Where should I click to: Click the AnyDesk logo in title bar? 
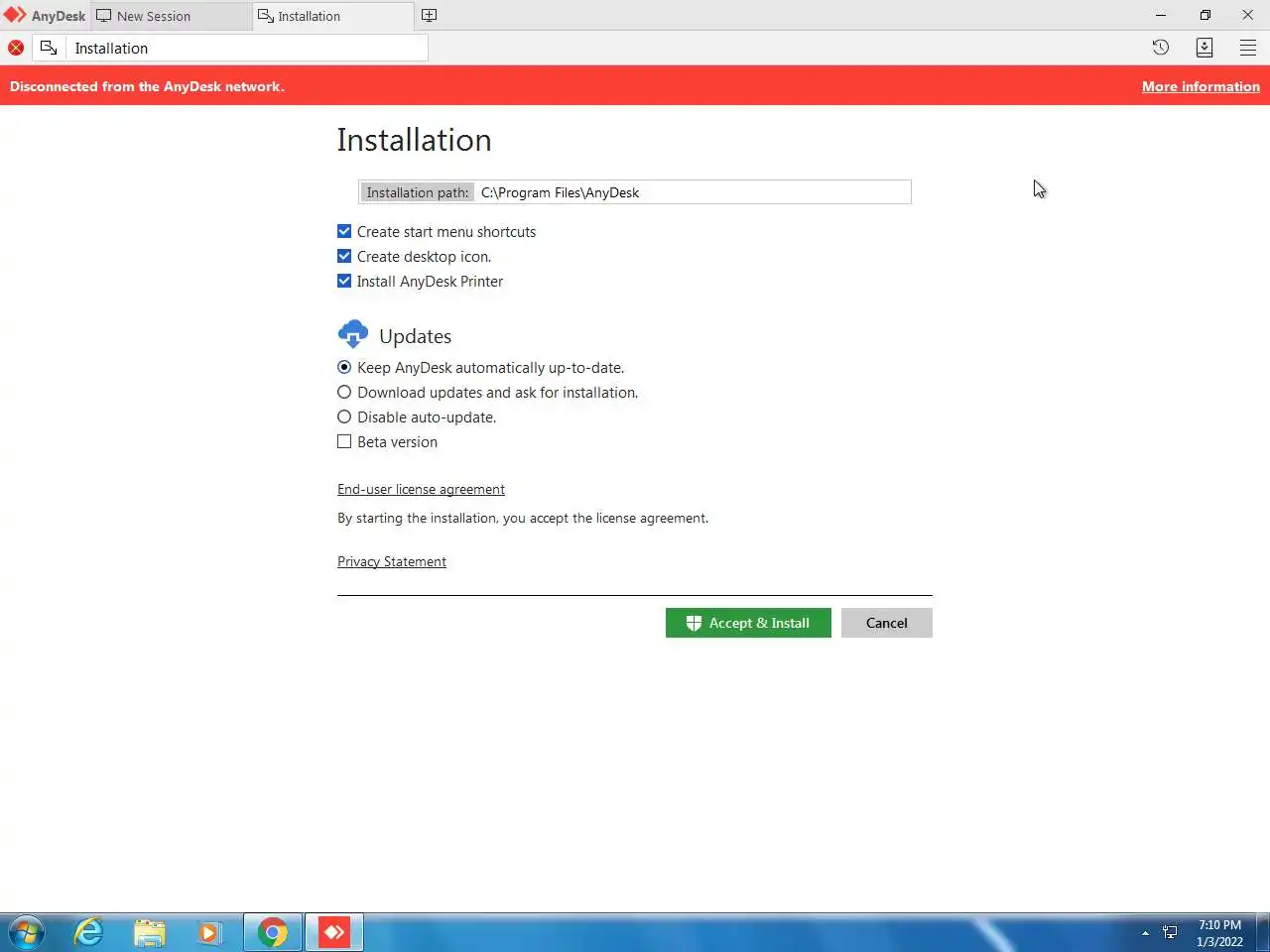[15, 16]
